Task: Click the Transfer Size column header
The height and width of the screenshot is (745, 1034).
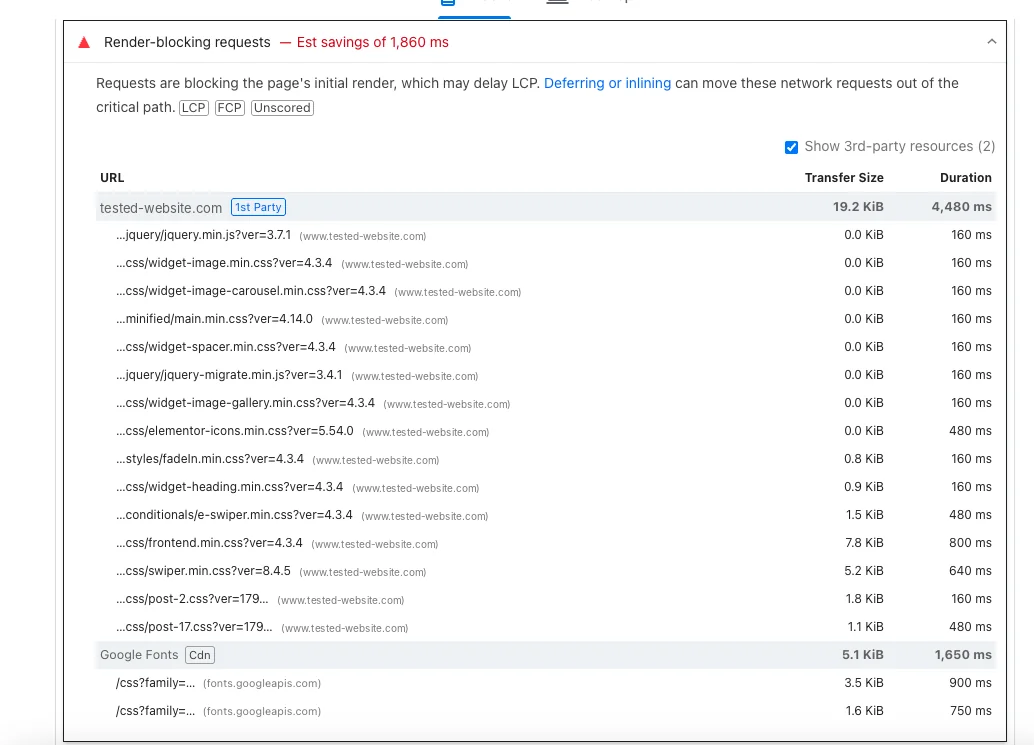Action: pos(844,177)
